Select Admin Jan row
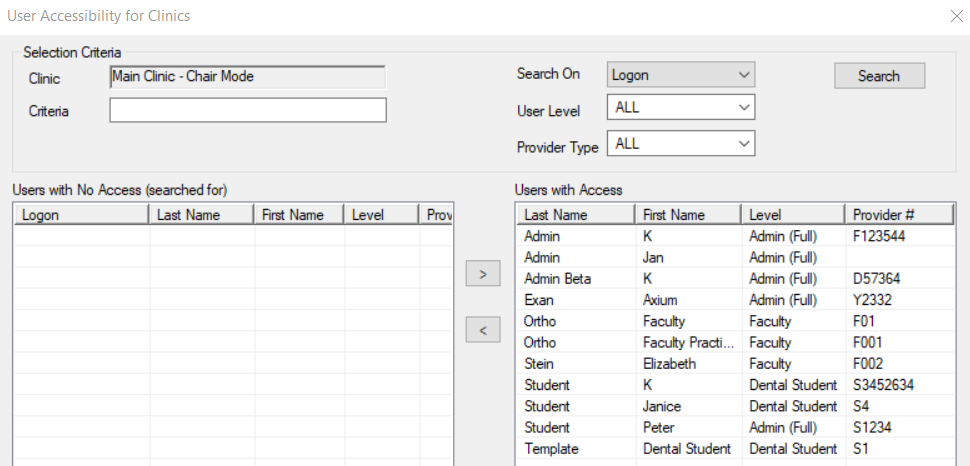The image size is (970, 466). tap(735, 257)
